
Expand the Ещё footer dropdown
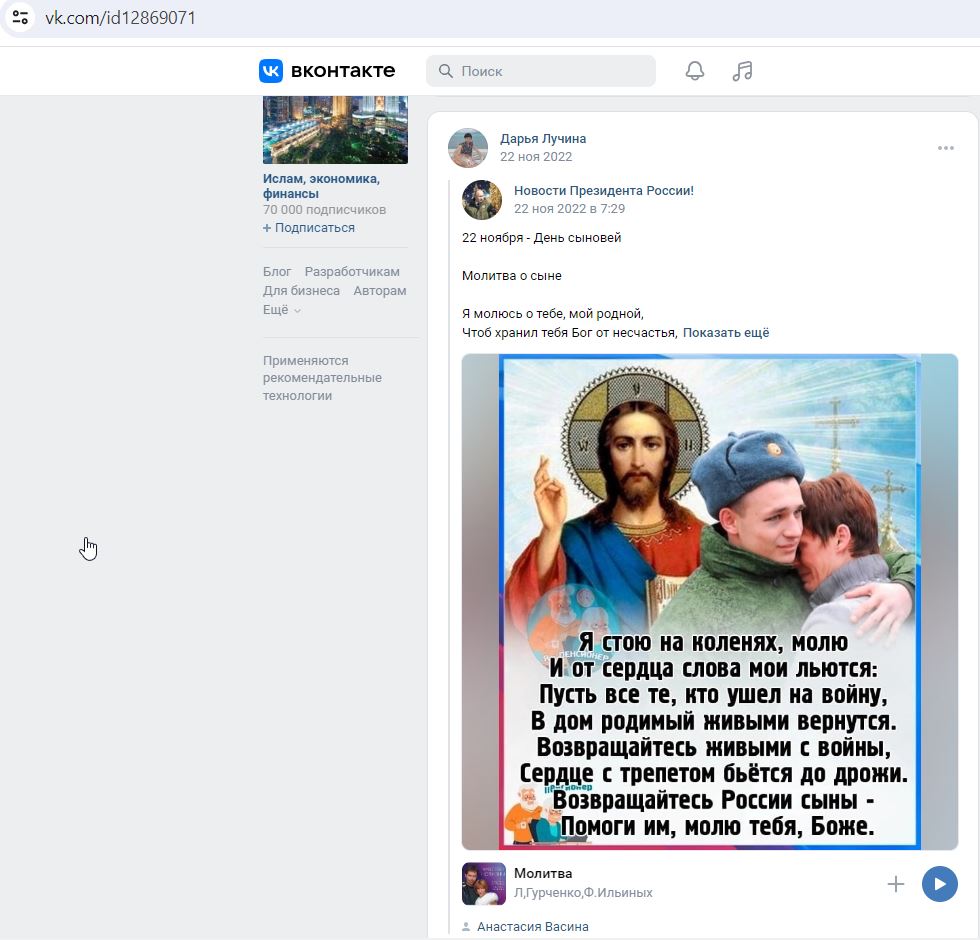coord(282,310)
